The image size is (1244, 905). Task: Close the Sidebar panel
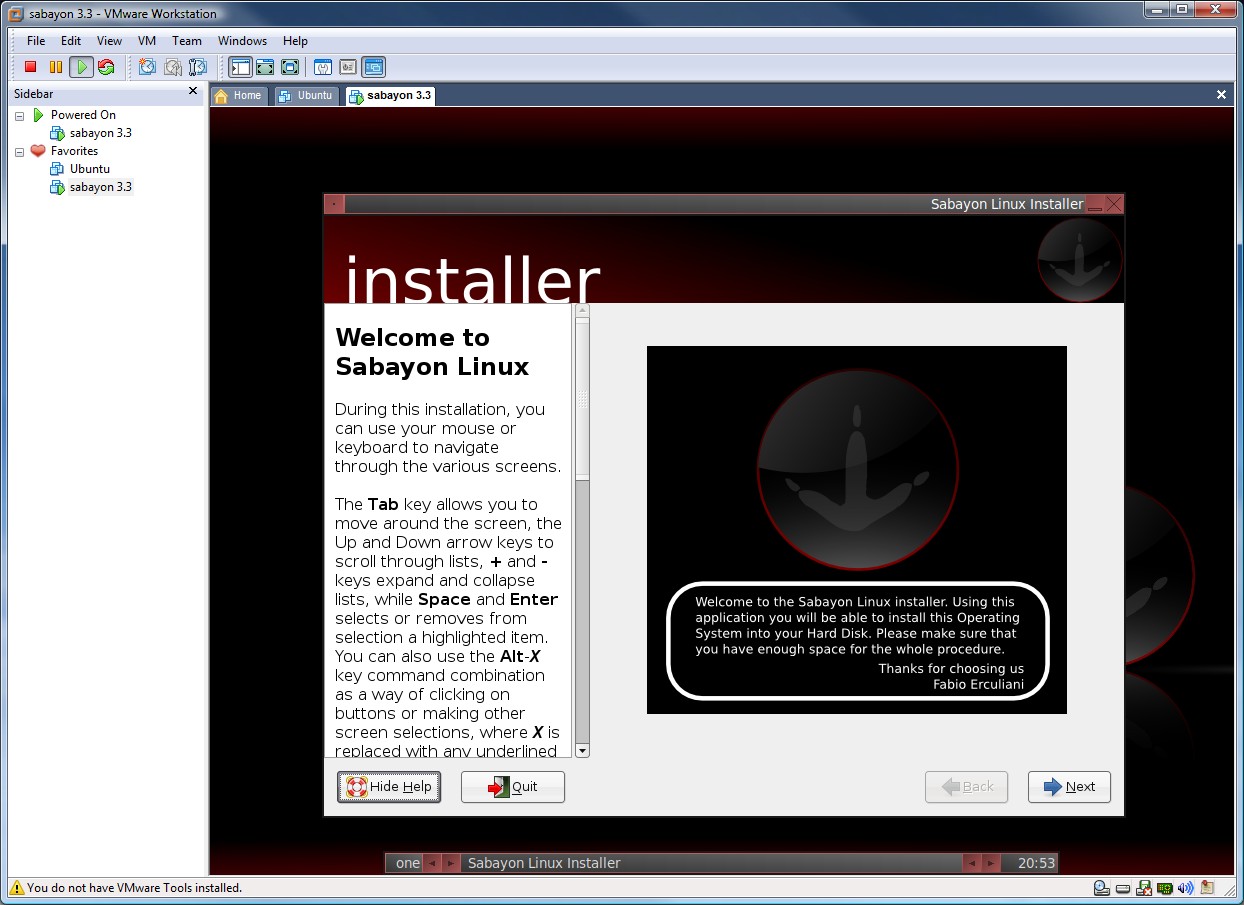[x=193, y=91]
